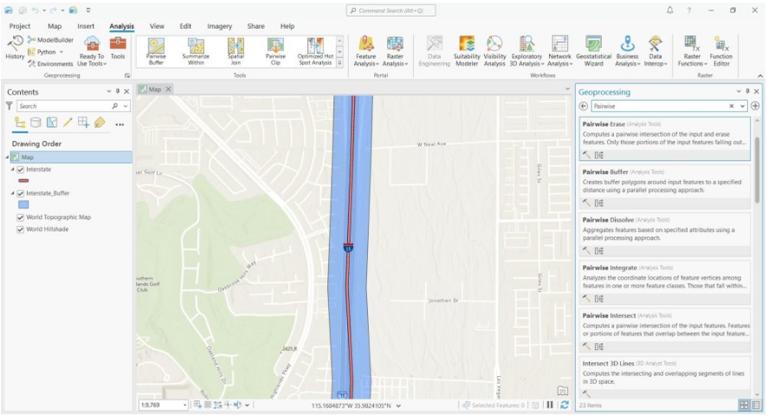Toggle World Hillshade layer visibility
The width and height of the screenshot is (768, 416).
point(21,229)
